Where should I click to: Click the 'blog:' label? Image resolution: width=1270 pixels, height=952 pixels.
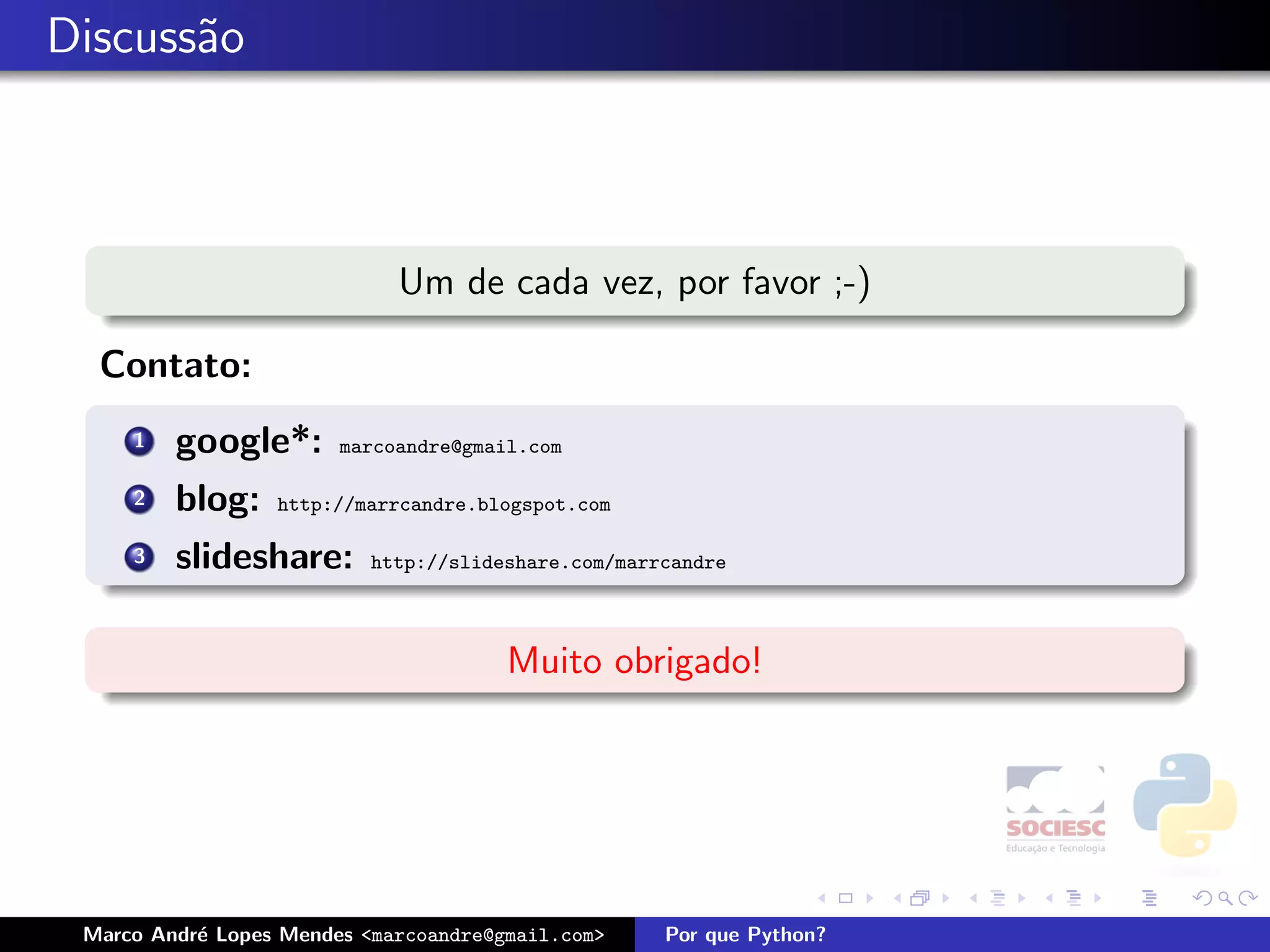click(218, 499)
